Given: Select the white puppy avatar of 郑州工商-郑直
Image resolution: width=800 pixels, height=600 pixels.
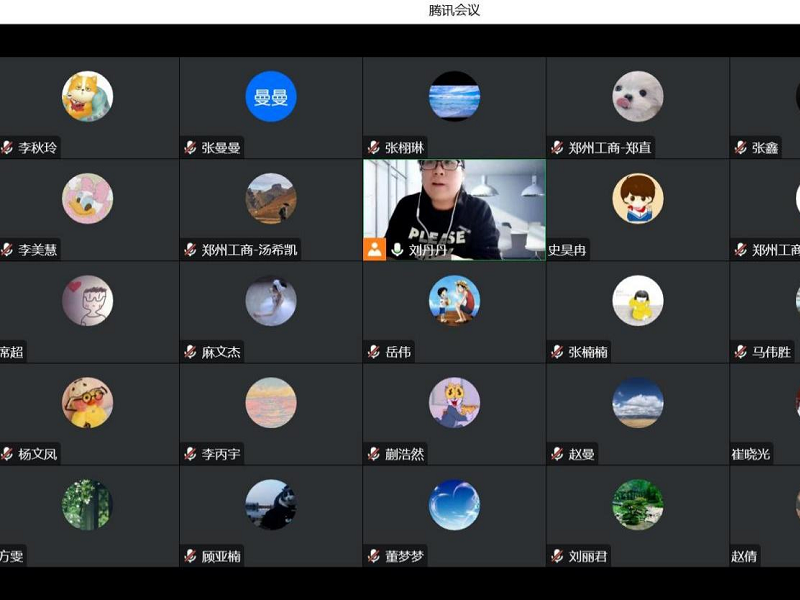Looking at the screenshot, I should 638,96.
